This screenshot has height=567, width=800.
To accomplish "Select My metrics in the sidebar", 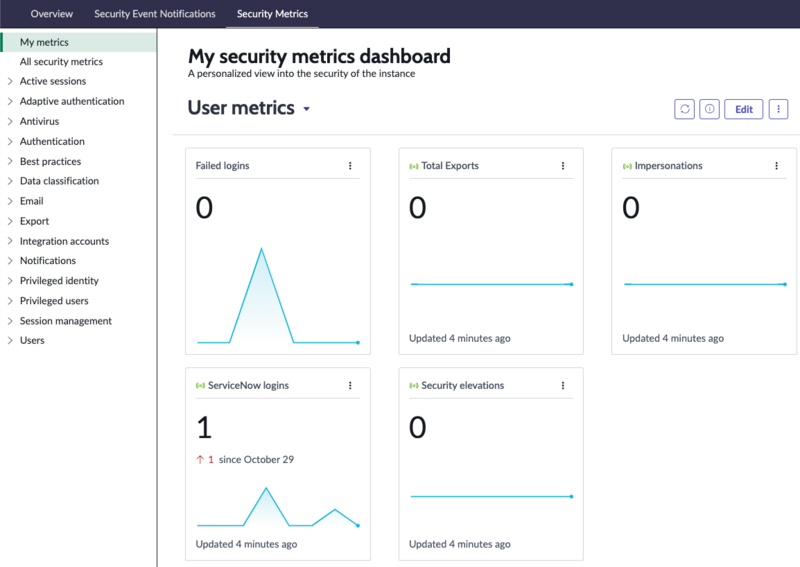I will (x=44, y=42).
